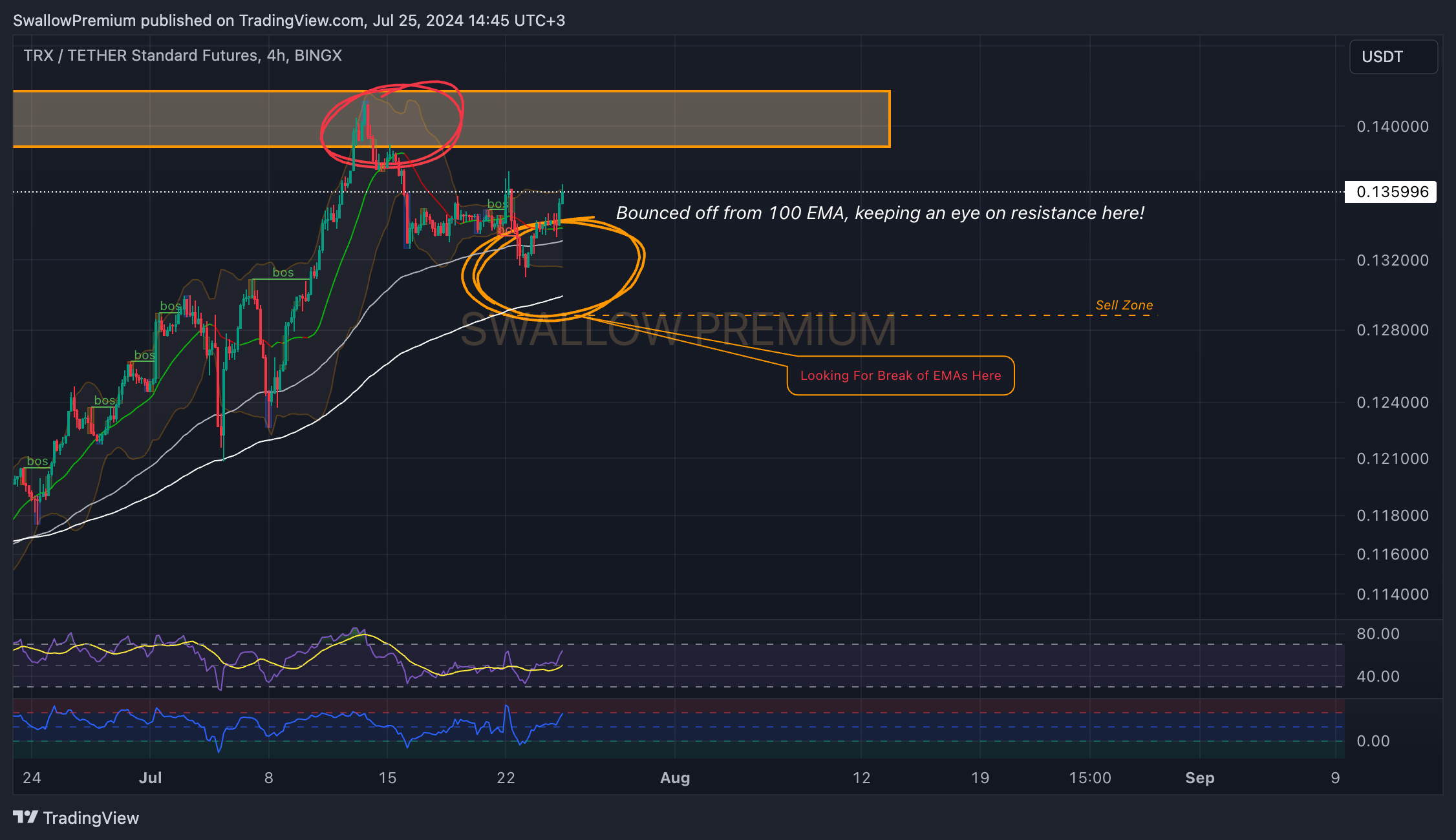Click the 12 date label on time axis
Screen dimensions: 1456x840
tap(861, 778)
